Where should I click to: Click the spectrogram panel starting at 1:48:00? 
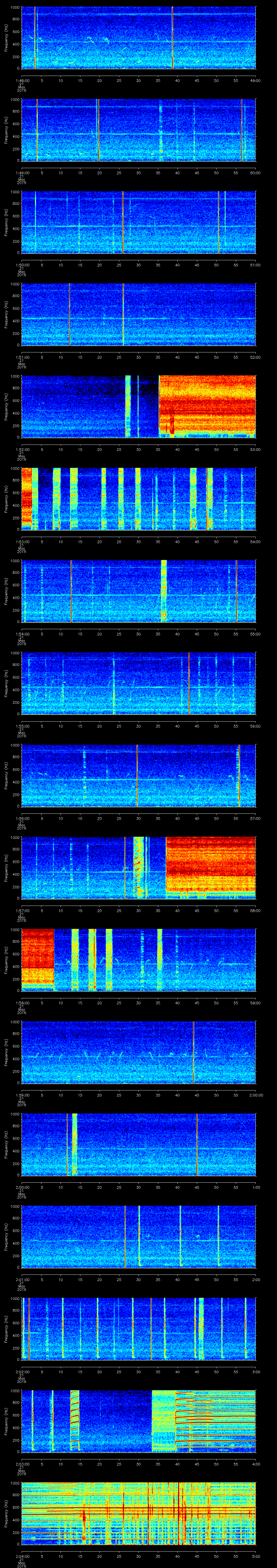(x=139, y=38)
